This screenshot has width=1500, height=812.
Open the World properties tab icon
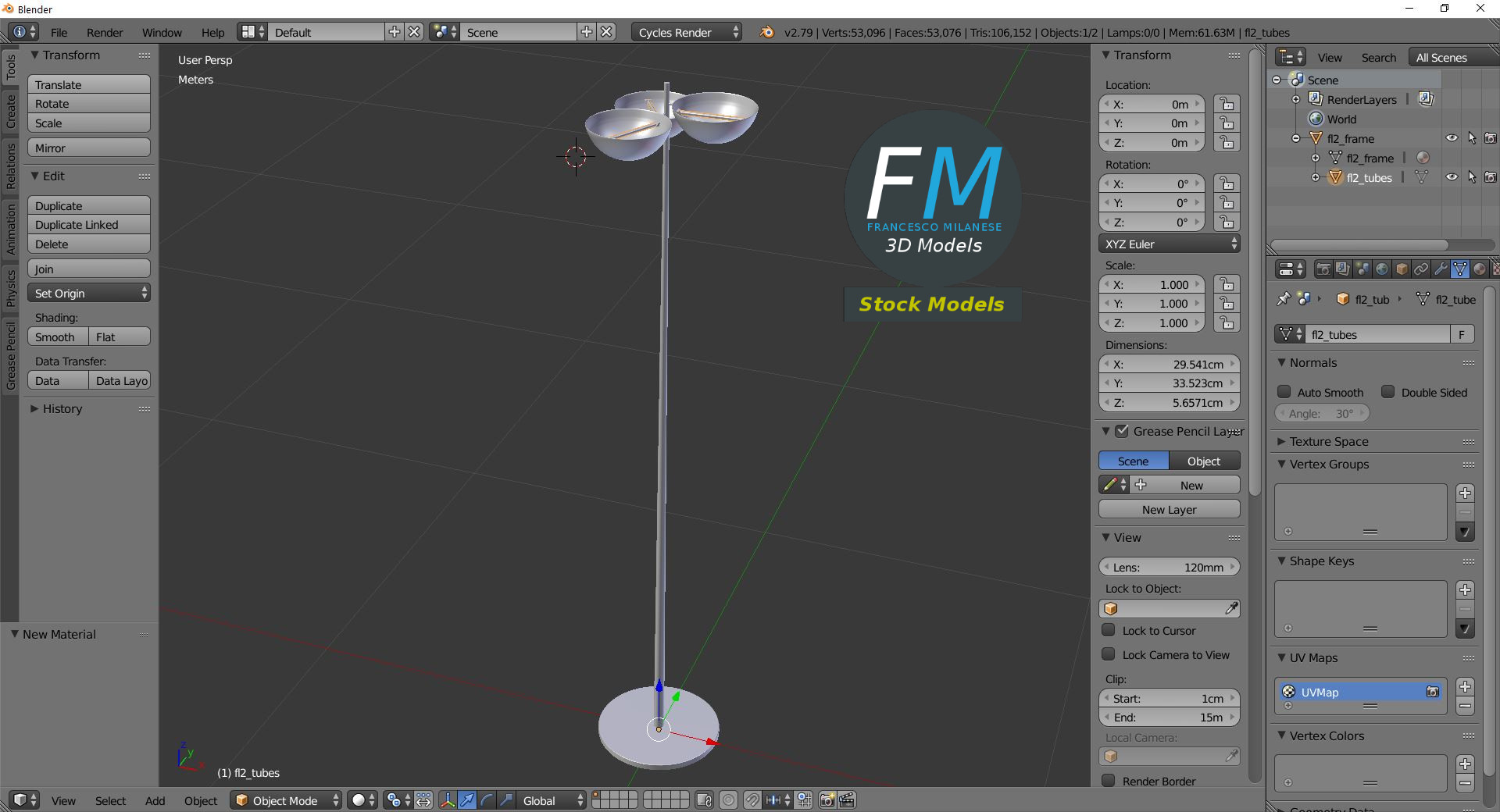coord(1382,269)
